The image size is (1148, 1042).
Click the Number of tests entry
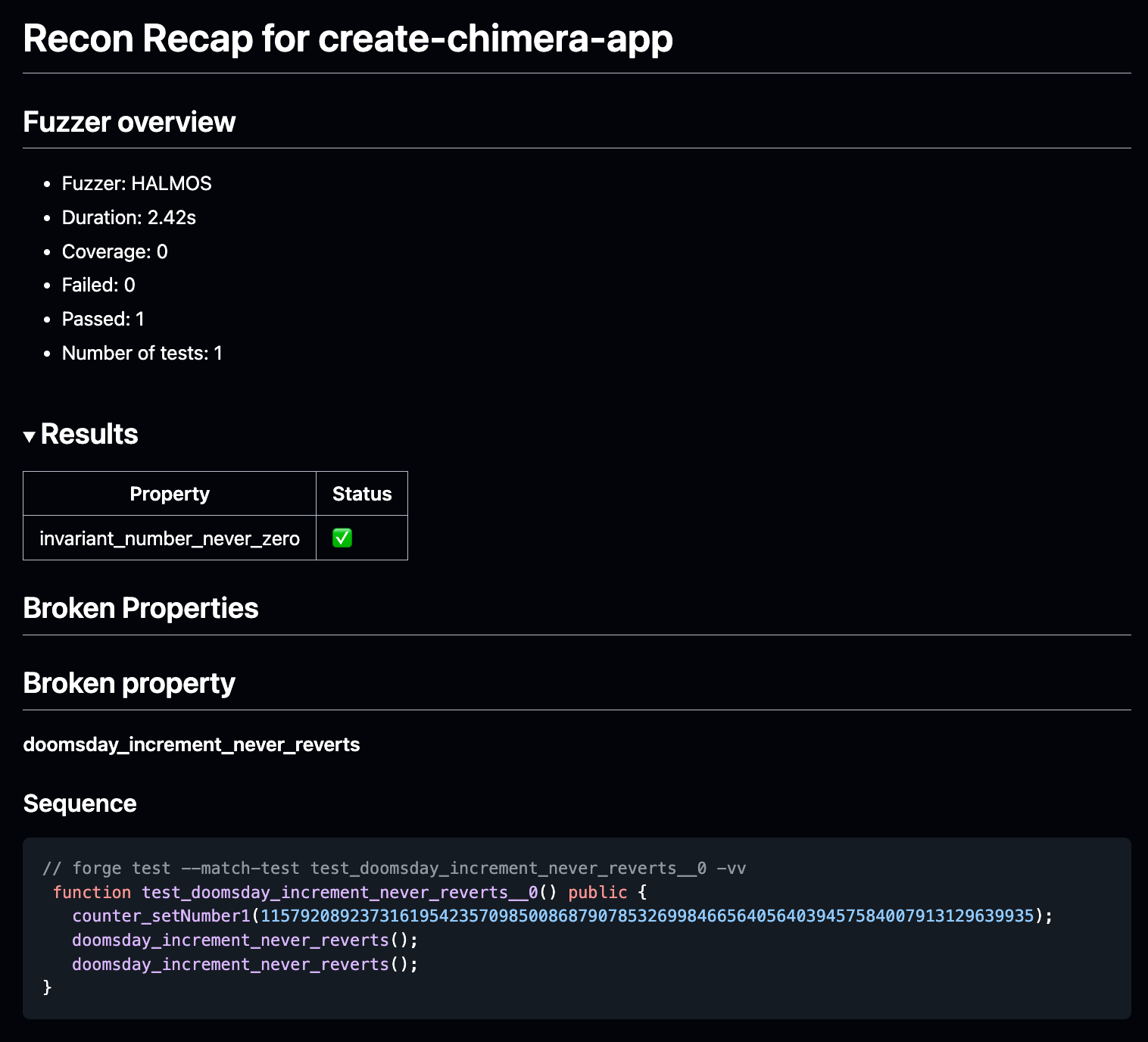click(142, 353)
